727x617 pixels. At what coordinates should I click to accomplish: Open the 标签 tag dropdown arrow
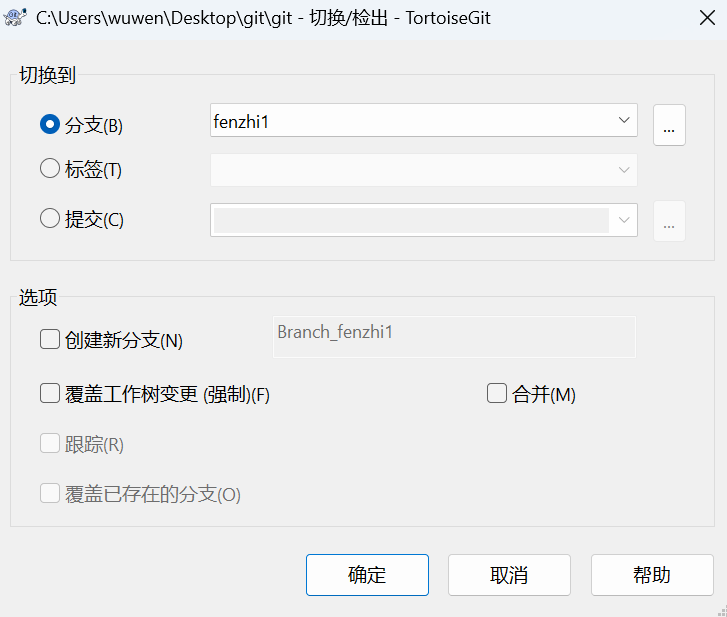[624, 170]
